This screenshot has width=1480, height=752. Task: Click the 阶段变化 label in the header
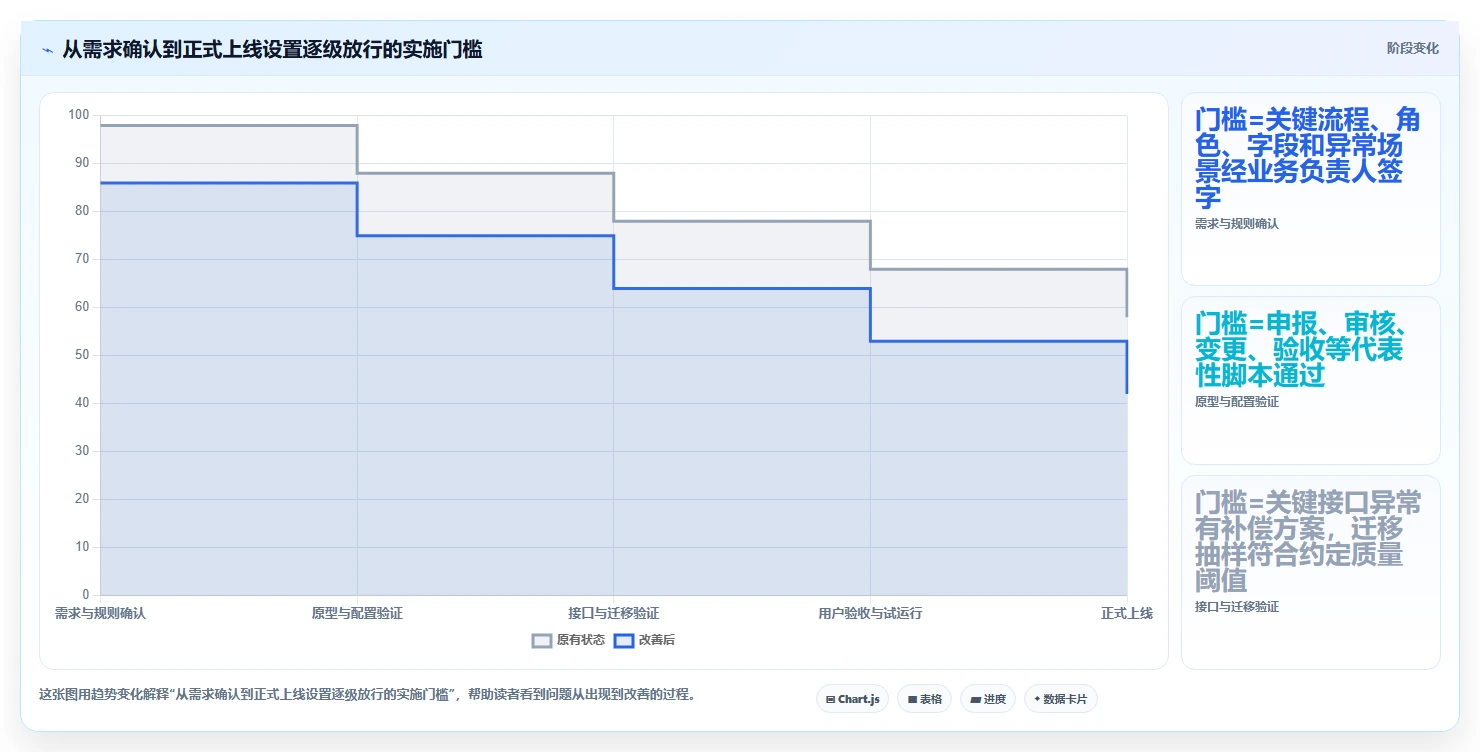(x=1413, y=48)
